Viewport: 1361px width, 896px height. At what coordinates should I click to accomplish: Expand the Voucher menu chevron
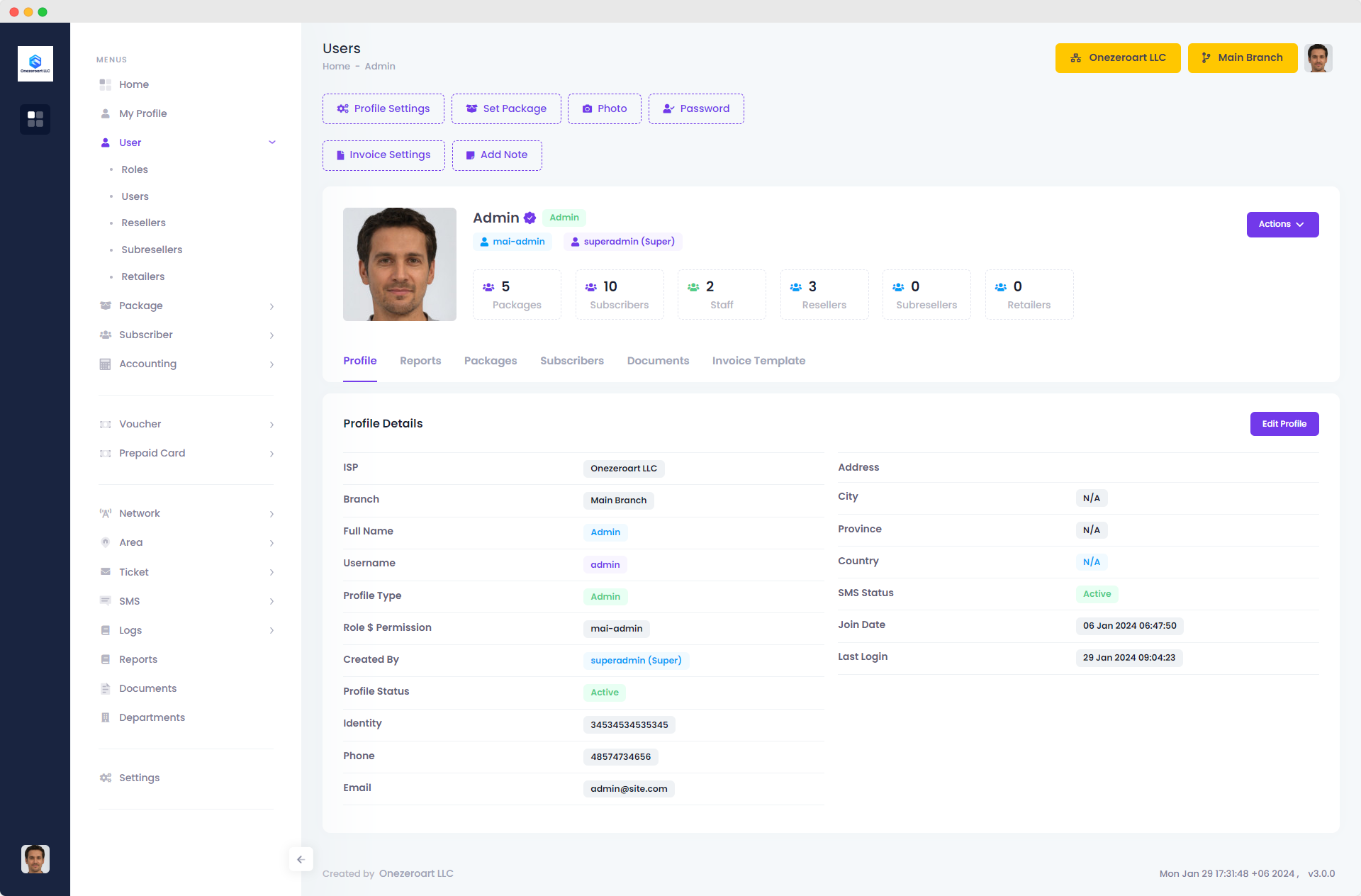pos(271,425)
